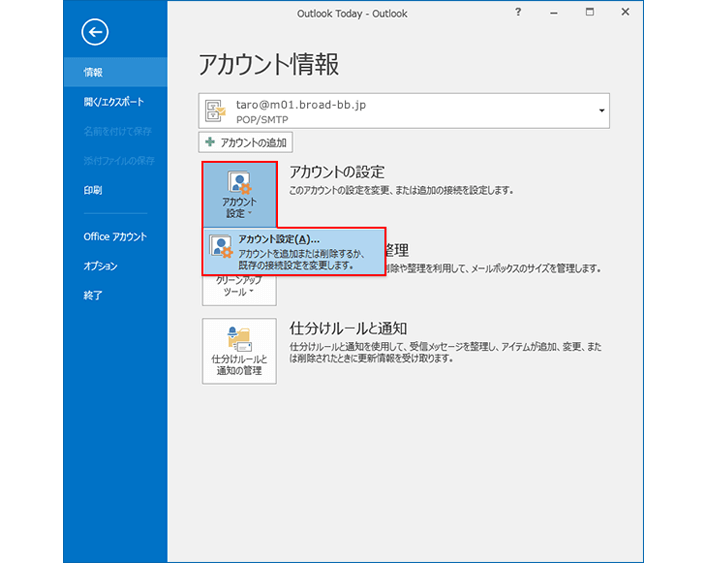Click the mail account icon in selector
Image resolution: width=710 pixels, height=563 pixels.
(x=216, y=110)
